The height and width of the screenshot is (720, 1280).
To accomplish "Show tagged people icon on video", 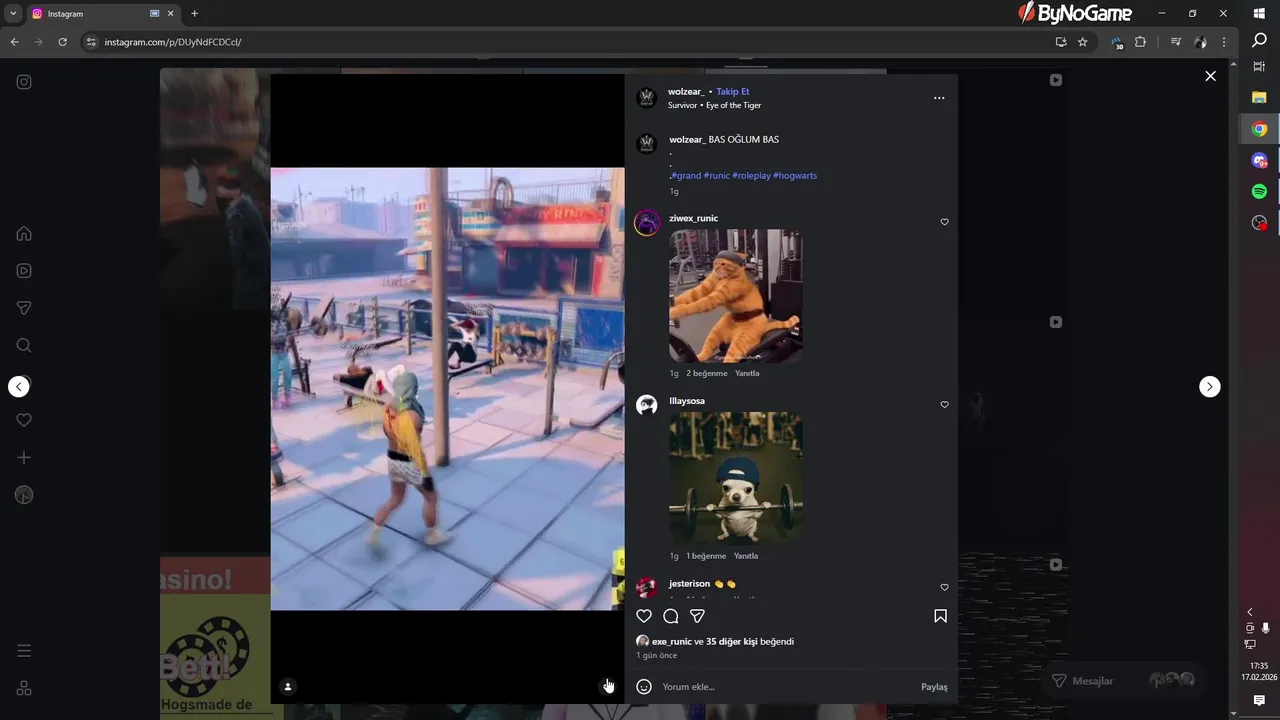I will click(x=288, y=686).
